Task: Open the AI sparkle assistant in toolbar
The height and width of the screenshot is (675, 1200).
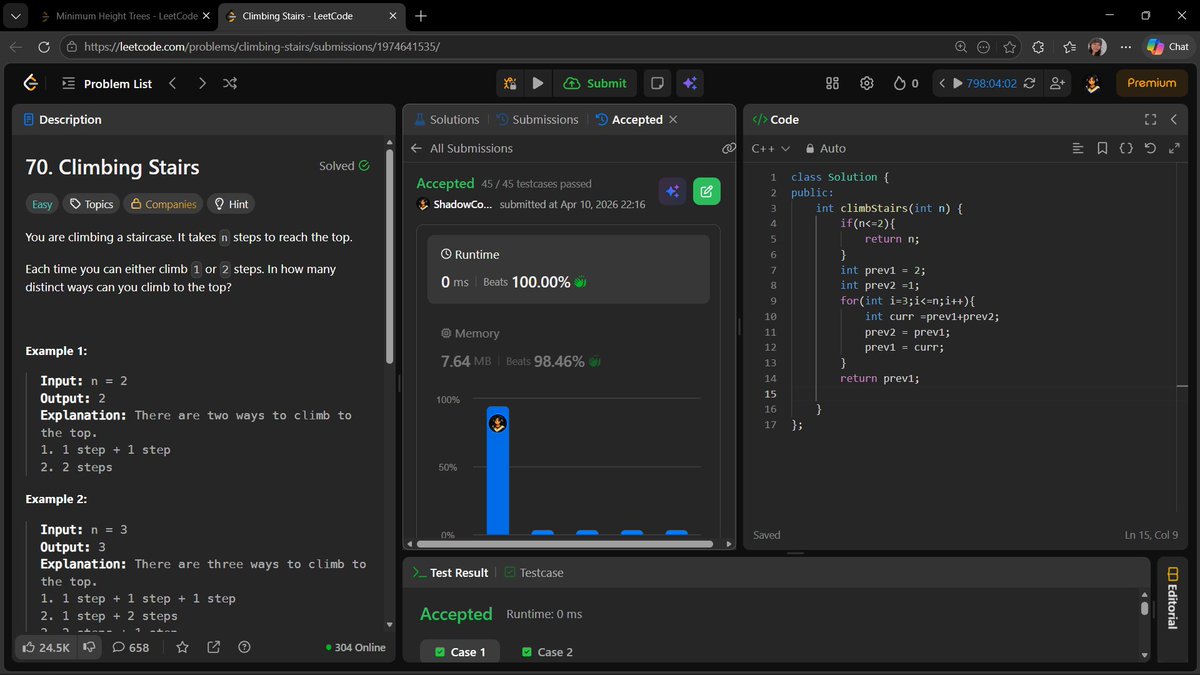Action: coord(688,83)
